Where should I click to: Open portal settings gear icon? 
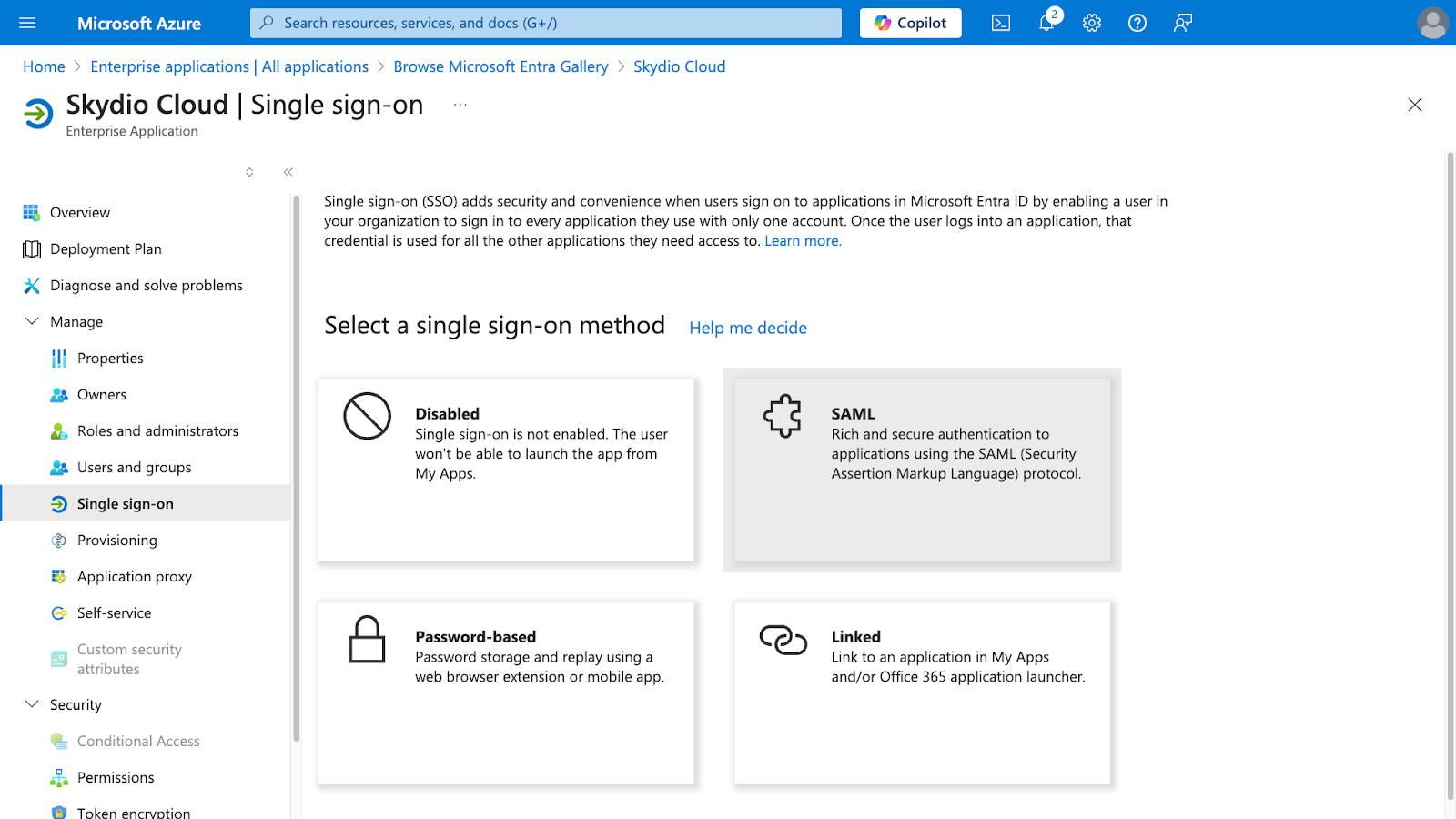1092,23
